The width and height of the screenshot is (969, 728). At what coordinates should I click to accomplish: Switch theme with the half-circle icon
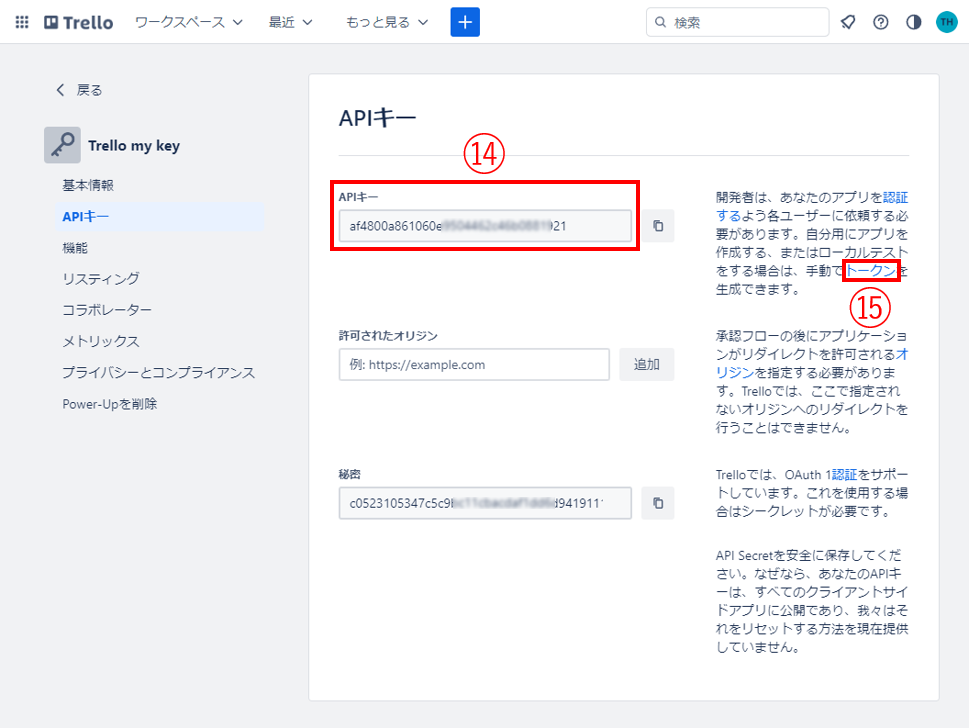point(912,21)
